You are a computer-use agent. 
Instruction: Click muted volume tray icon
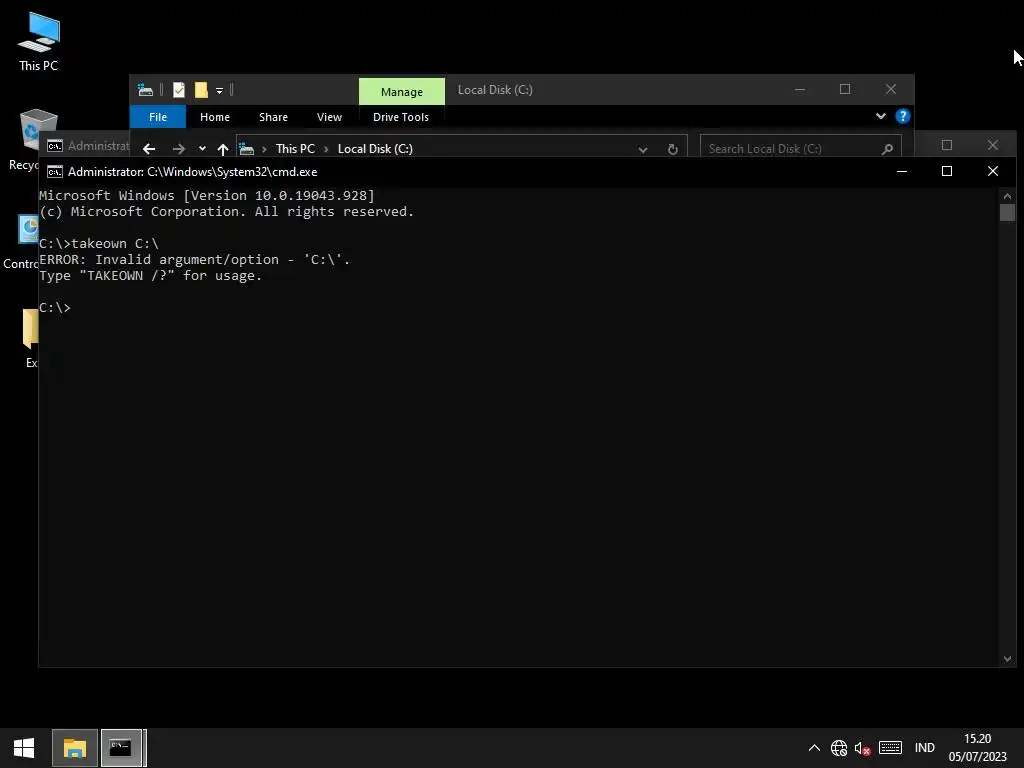click(x=863, y=748)
